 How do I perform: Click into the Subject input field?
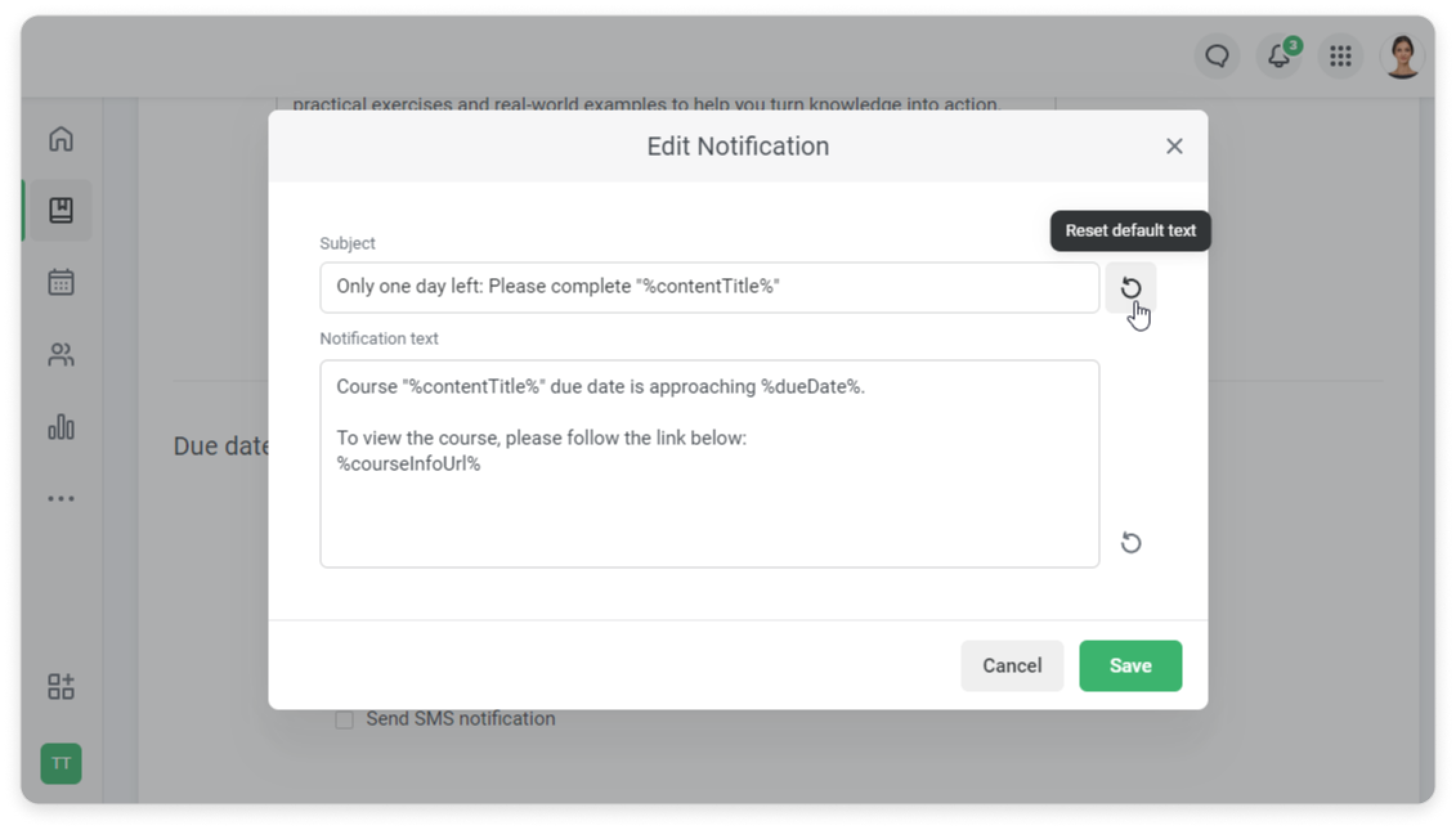[x=708, y=287]
